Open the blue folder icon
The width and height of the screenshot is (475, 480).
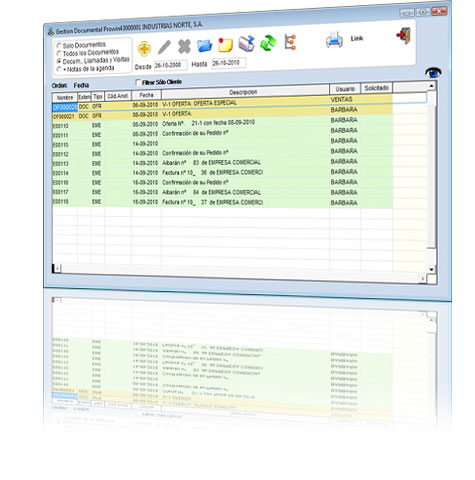pyautogui.click(x=204, y=45)
